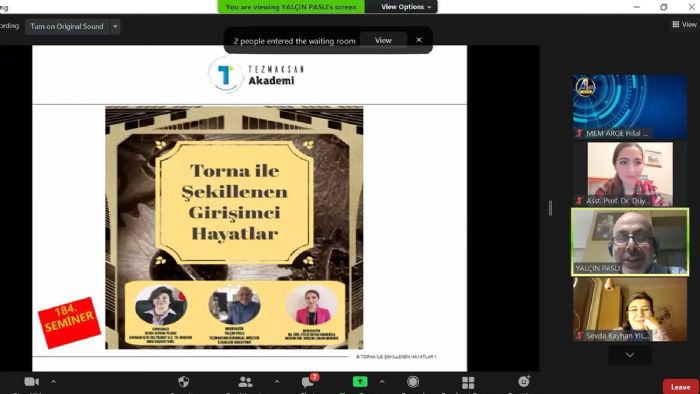Click the divider handle beside the video panel
700x394 pixels.
click(550, 208)
